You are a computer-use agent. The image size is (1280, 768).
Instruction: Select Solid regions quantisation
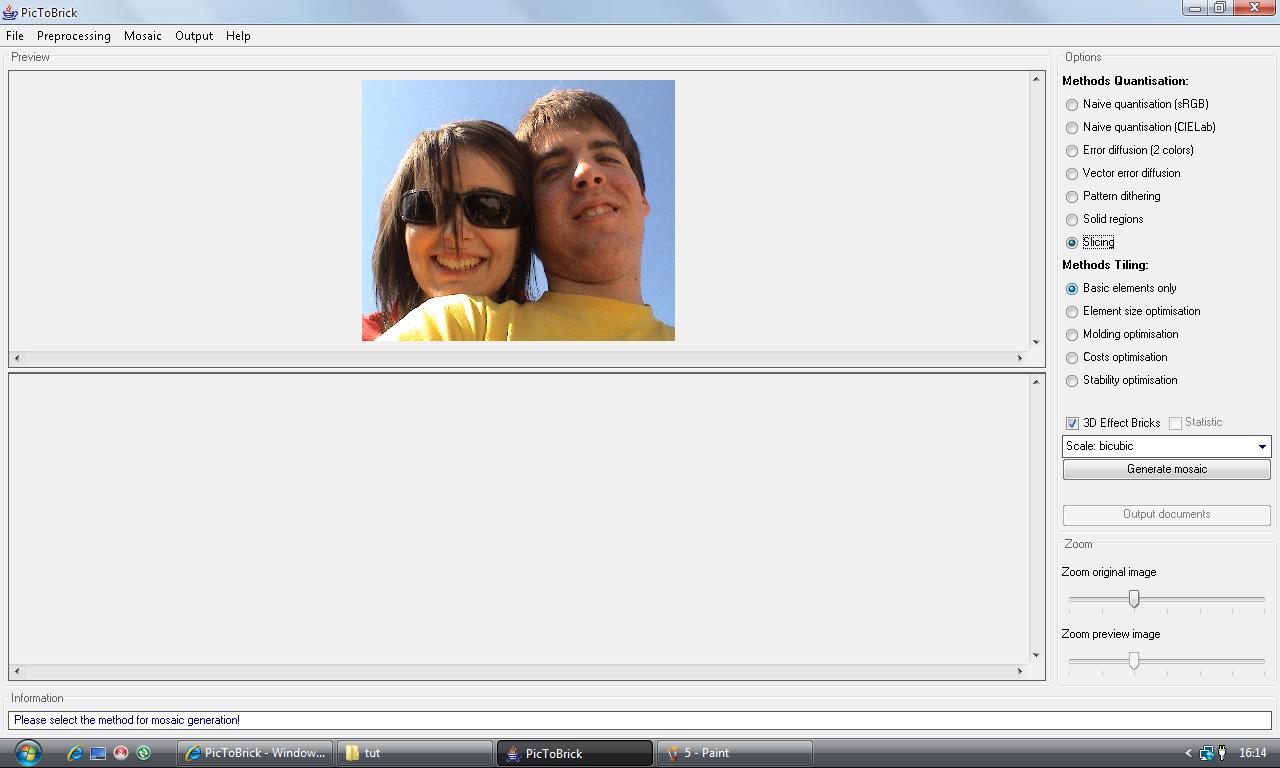pos(1072,219)
